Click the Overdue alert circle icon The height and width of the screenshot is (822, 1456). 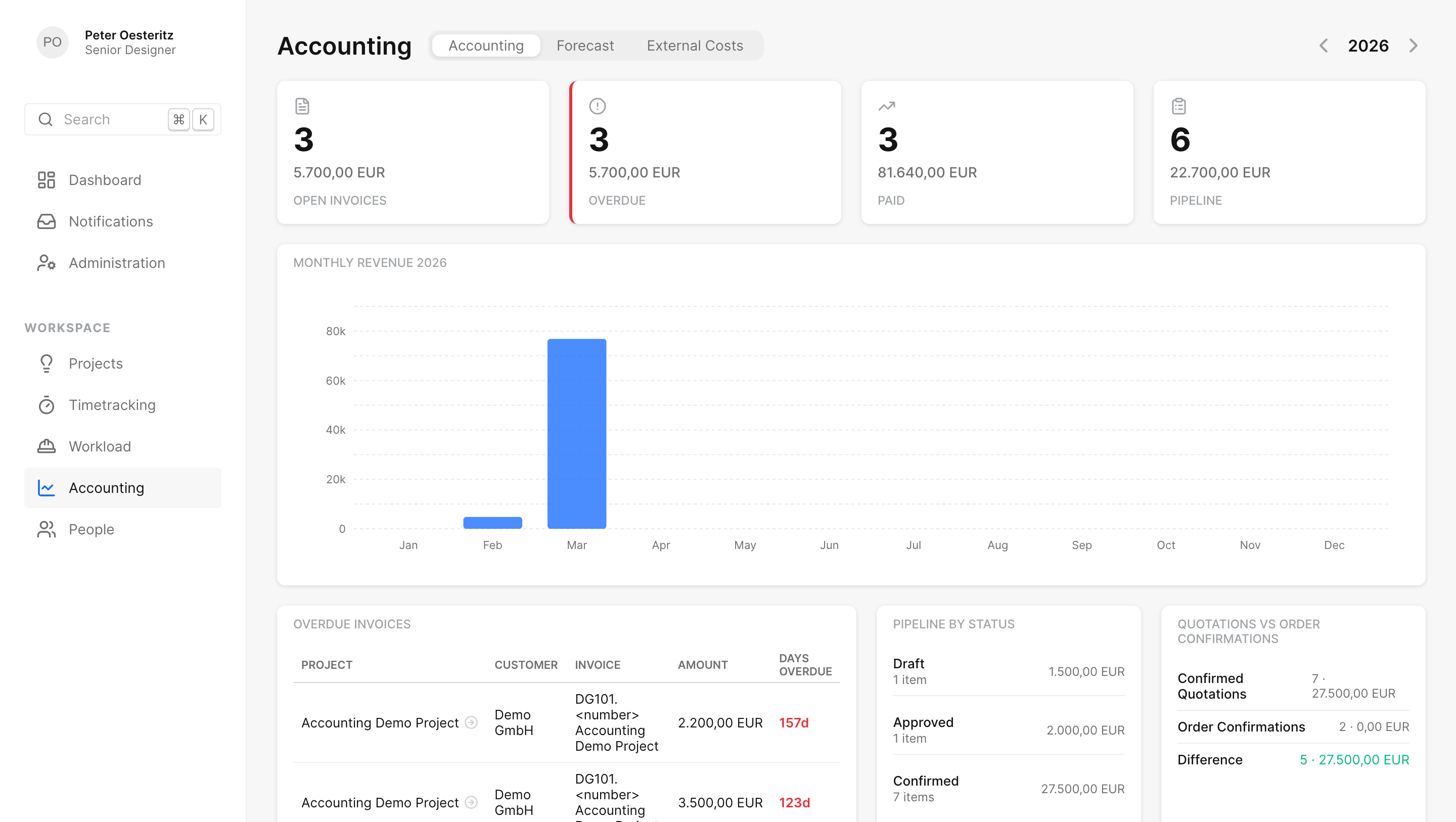(x=598, y=106)
